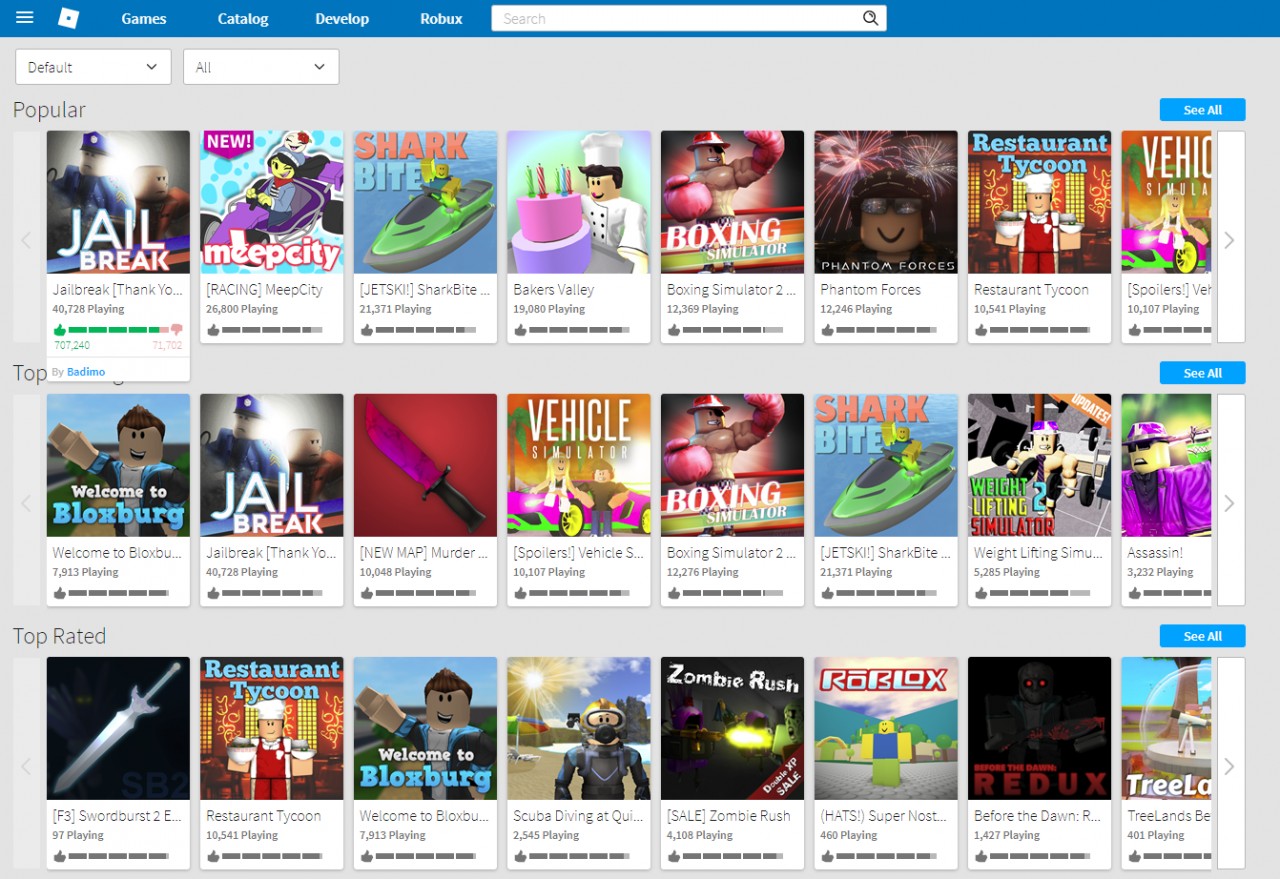Click the red thumbs-down icon on Jailbreak
The width and height of the screenshot is (1280, 879).
(x=176, y=329)
